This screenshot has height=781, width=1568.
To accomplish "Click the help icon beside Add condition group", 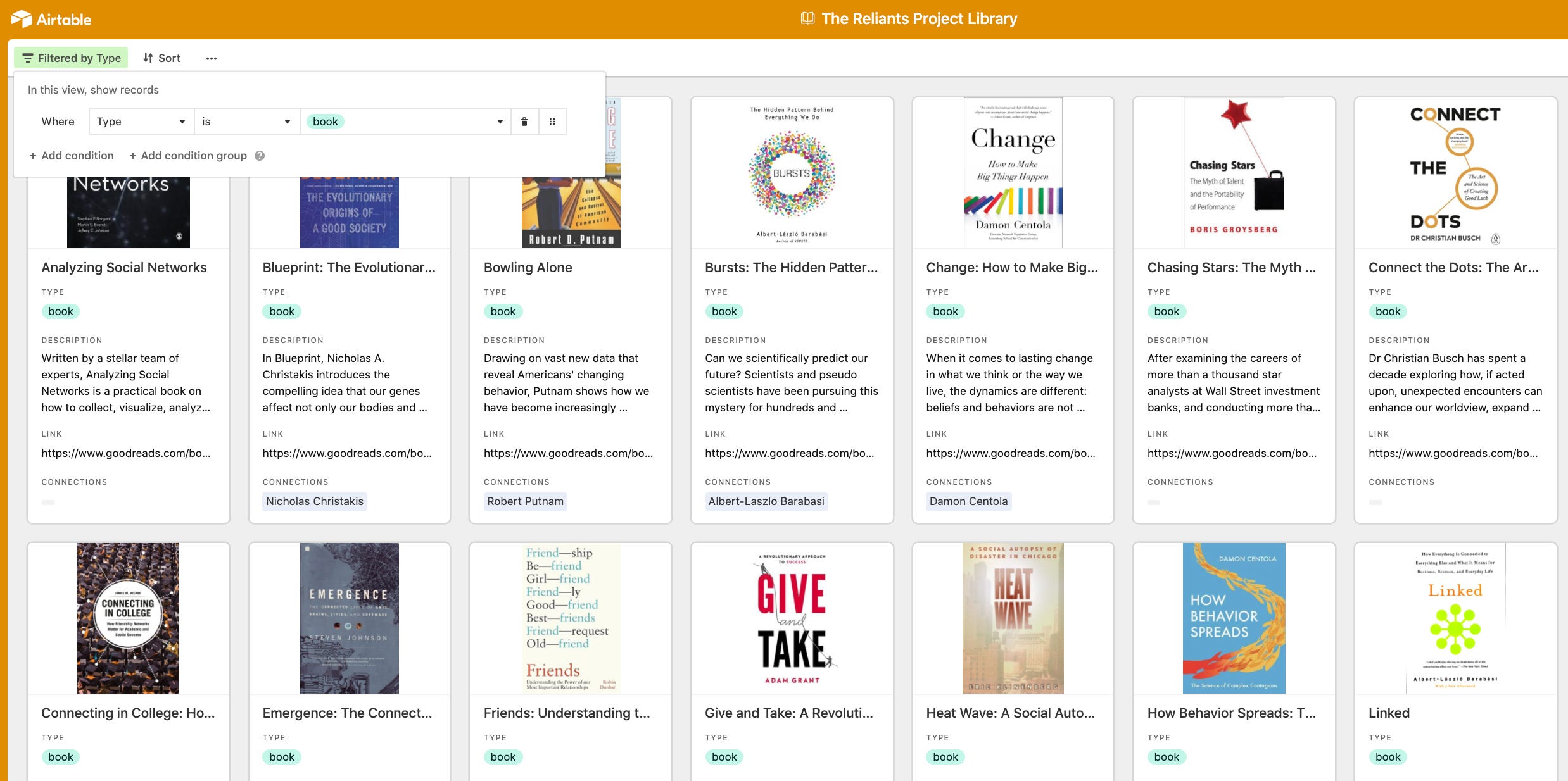I will (x=260, y=156).
